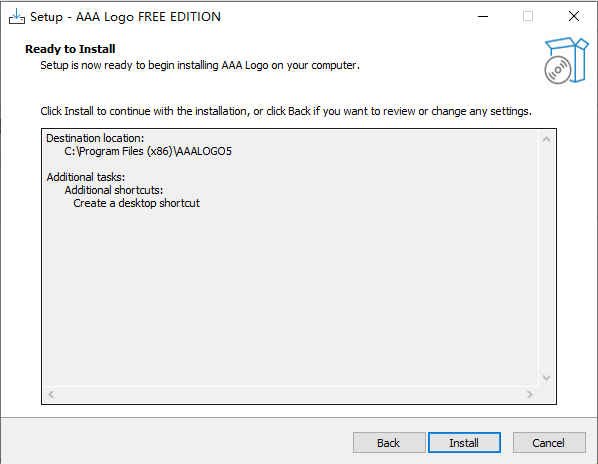Go Back to the previous setup page
This screenshot has width=598, height=464.
389,443
